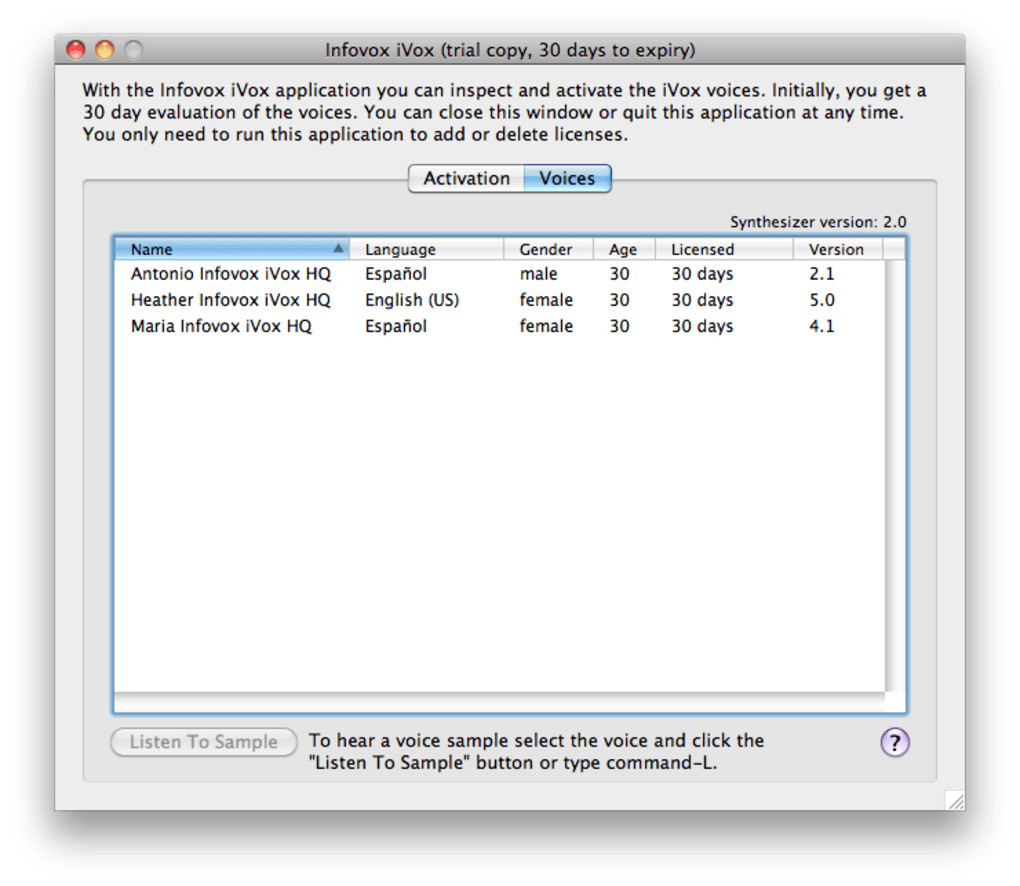Select the Voices tab

[567, 178]
